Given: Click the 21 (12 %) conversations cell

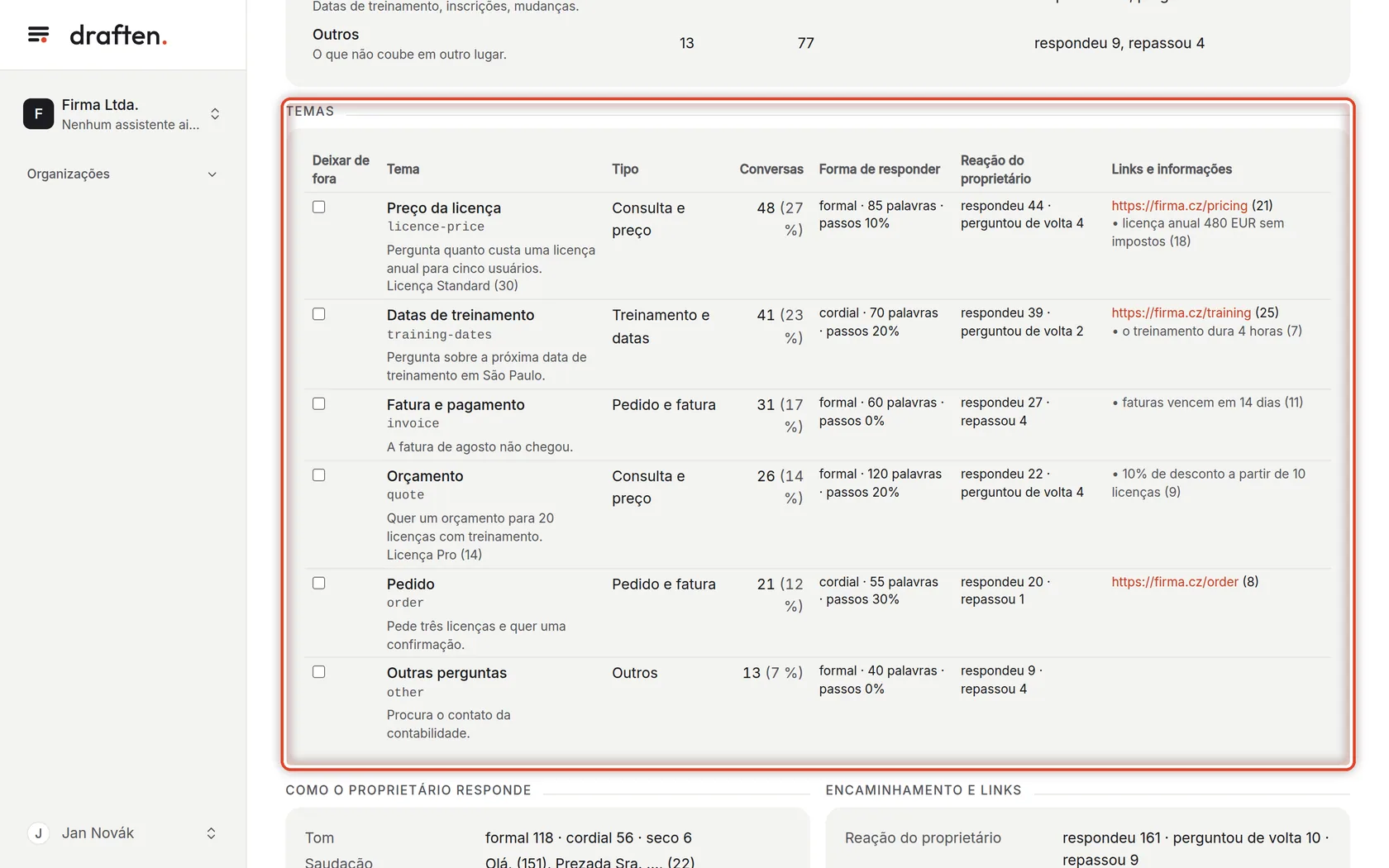Looking at the screenshot, I should click(780, 595).
